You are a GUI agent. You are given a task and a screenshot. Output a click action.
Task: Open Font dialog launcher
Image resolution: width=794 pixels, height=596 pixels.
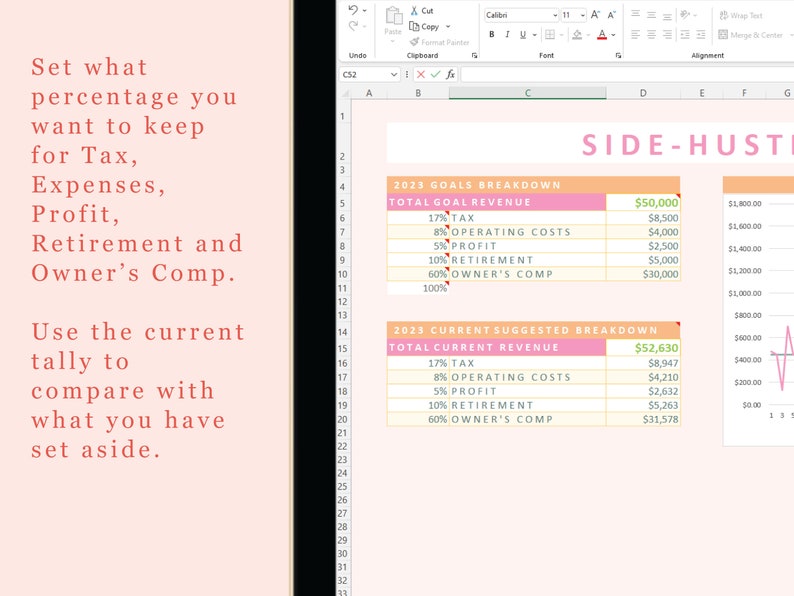pos(618,56)
